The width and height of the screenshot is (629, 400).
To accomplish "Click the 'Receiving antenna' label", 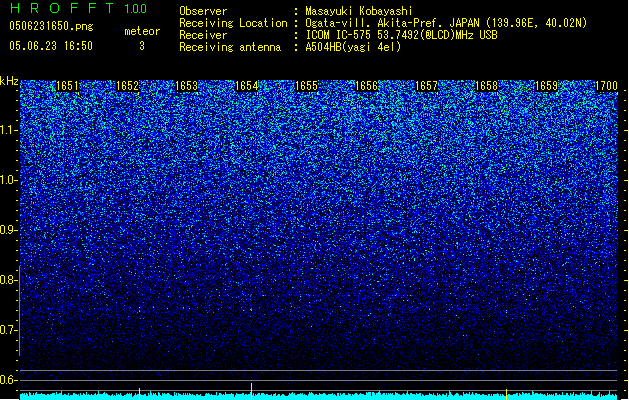I will (x=230, y=47).
